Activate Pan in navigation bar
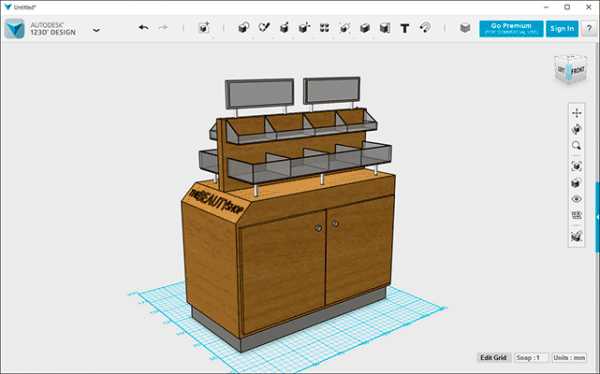The image size is (600, 374). point(577,113)
